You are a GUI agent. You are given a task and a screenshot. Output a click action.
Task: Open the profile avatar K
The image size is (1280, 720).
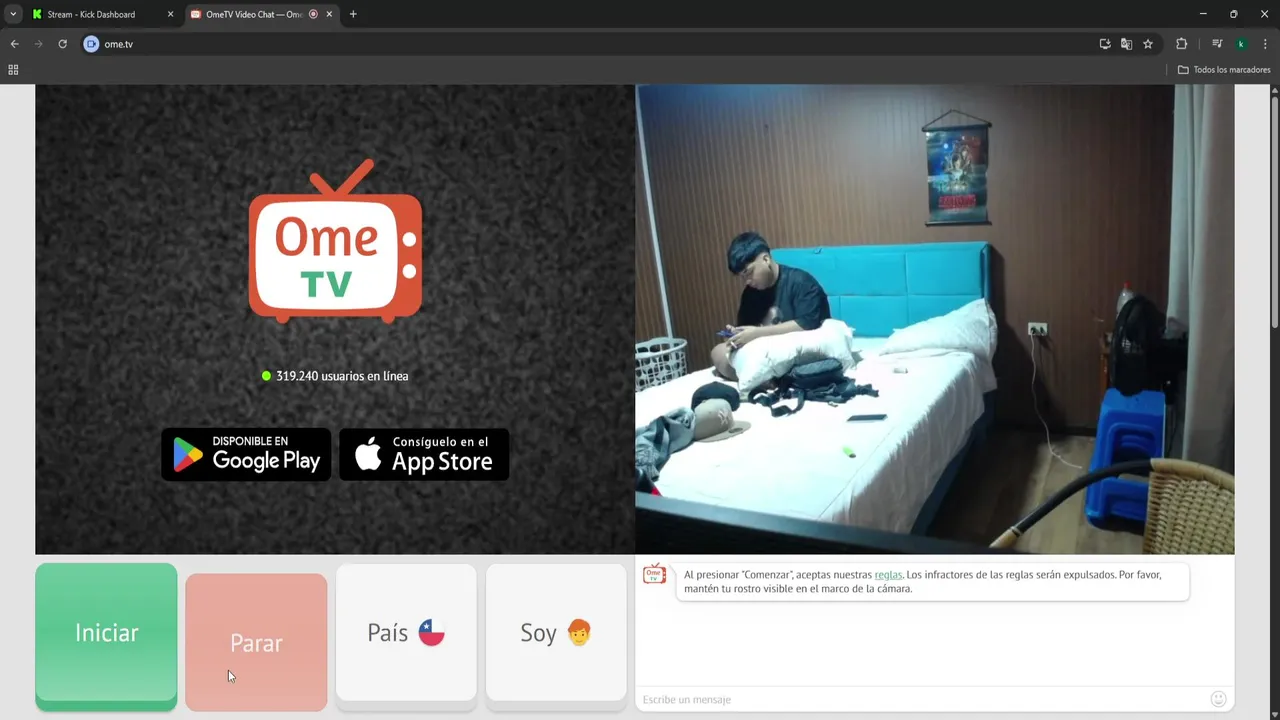[1241, 44]
